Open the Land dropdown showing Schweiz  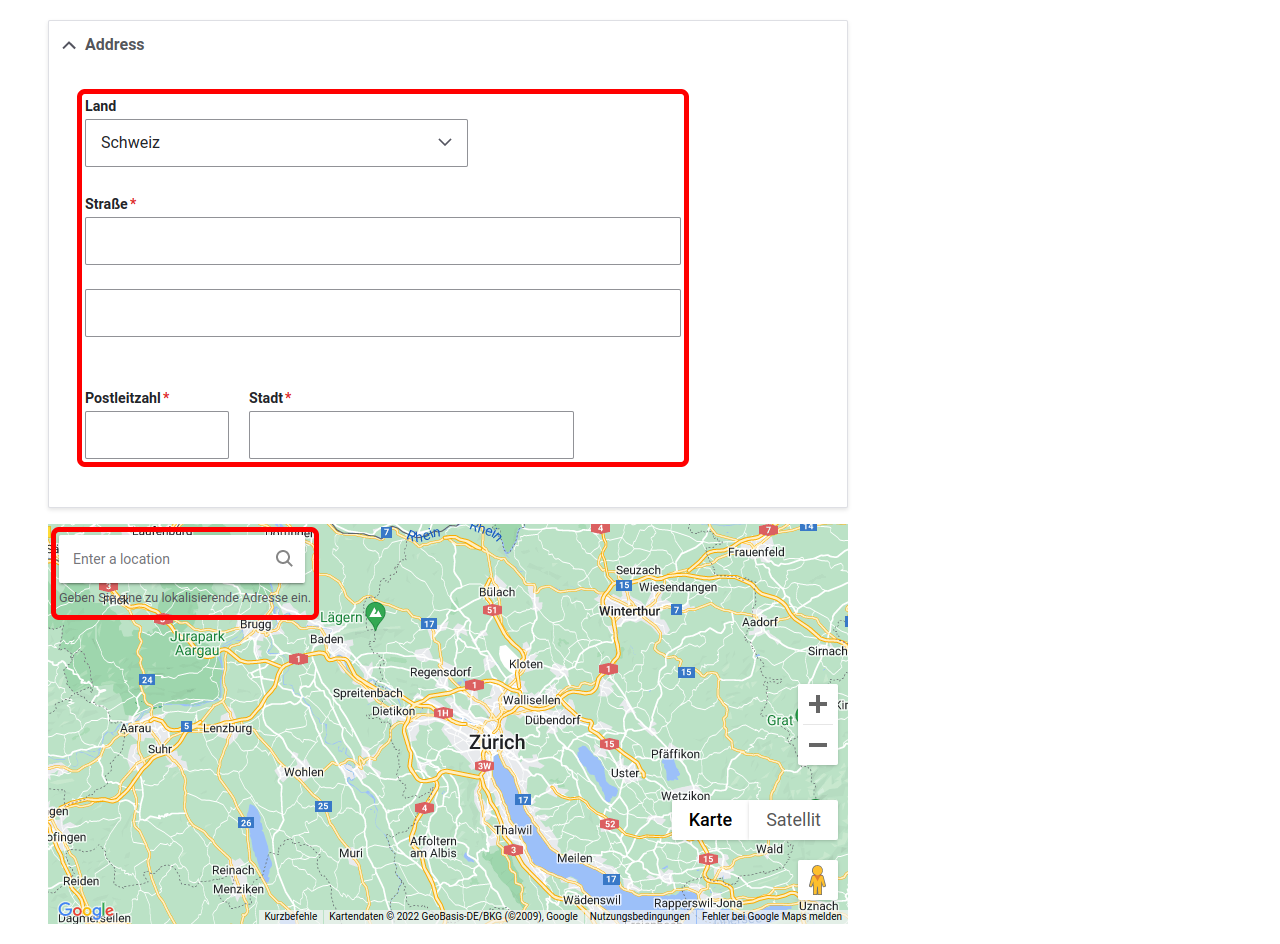pyautogui.click(x=276, y=143)
